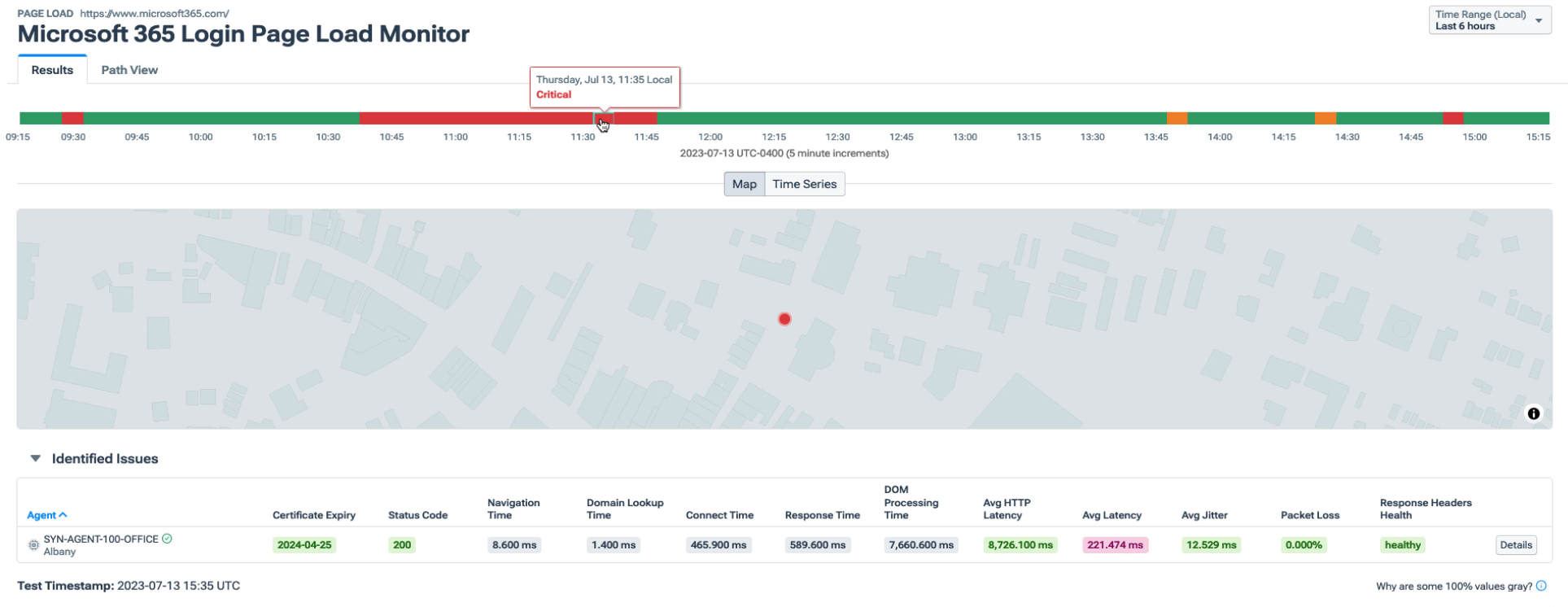This screenshot has width=1568, height=607.
Task: Click the https://www.microsoft365.com/ URL text
Action: tap(155, 13)
